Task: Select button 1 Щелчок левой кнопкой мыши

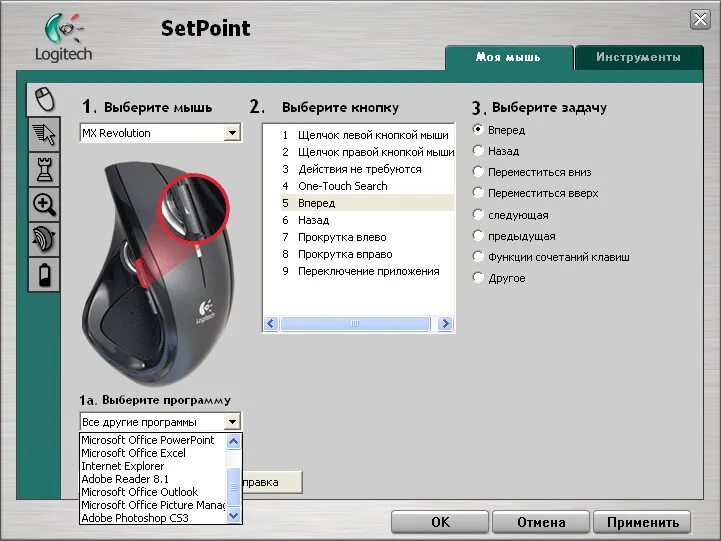Action: click(x=366, y=135)
